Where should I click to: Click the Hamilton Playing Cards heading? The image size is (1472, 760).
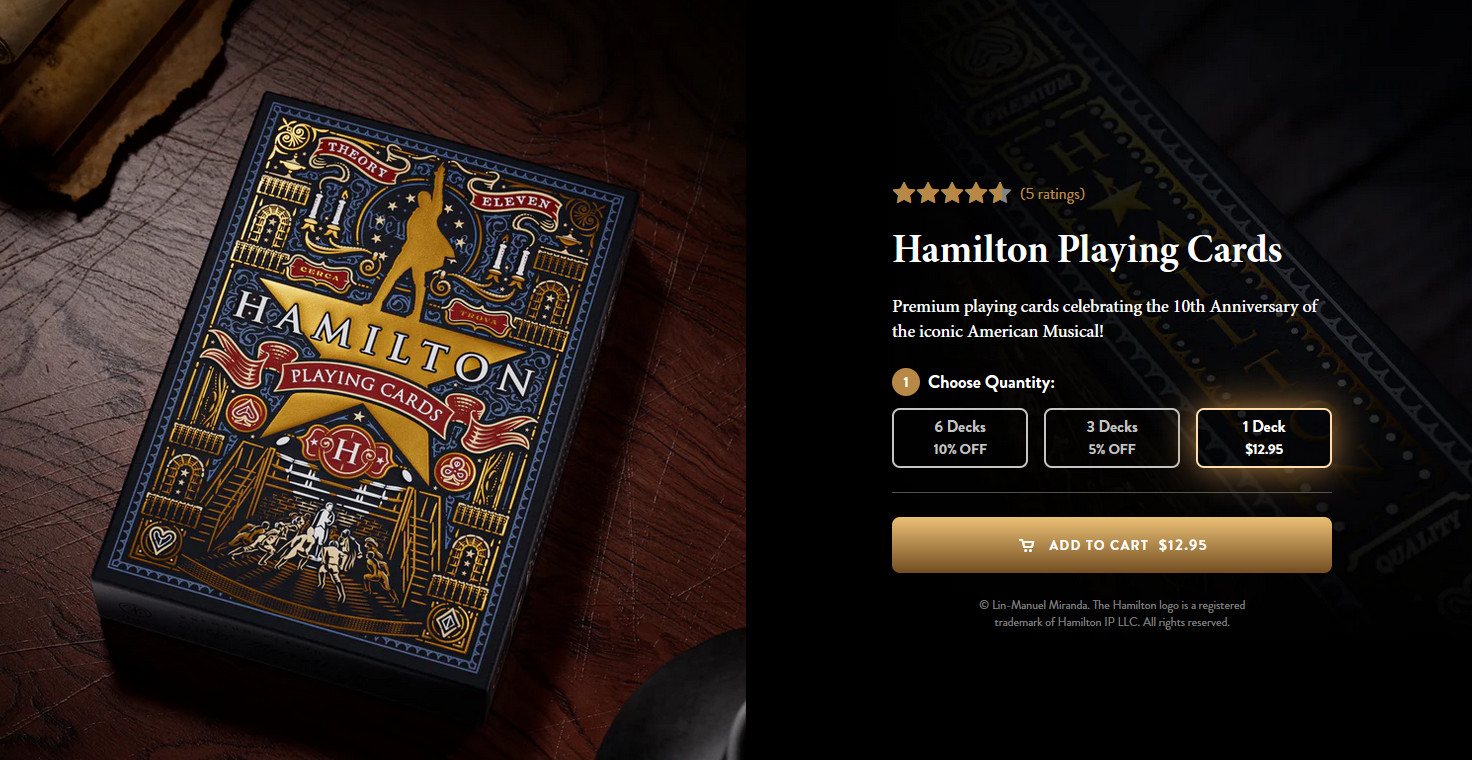[x=1087, y=250]
